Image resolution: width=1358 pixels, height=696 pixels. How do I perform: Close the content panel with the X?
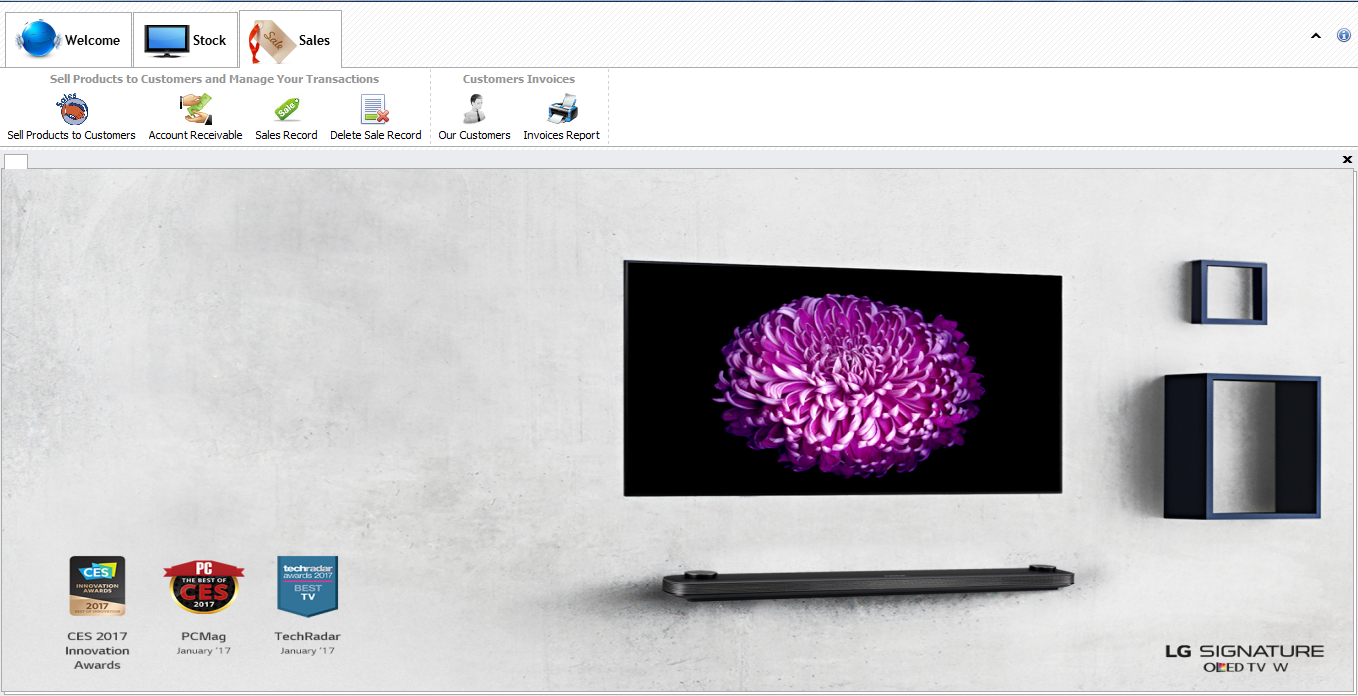(1347, 160)
